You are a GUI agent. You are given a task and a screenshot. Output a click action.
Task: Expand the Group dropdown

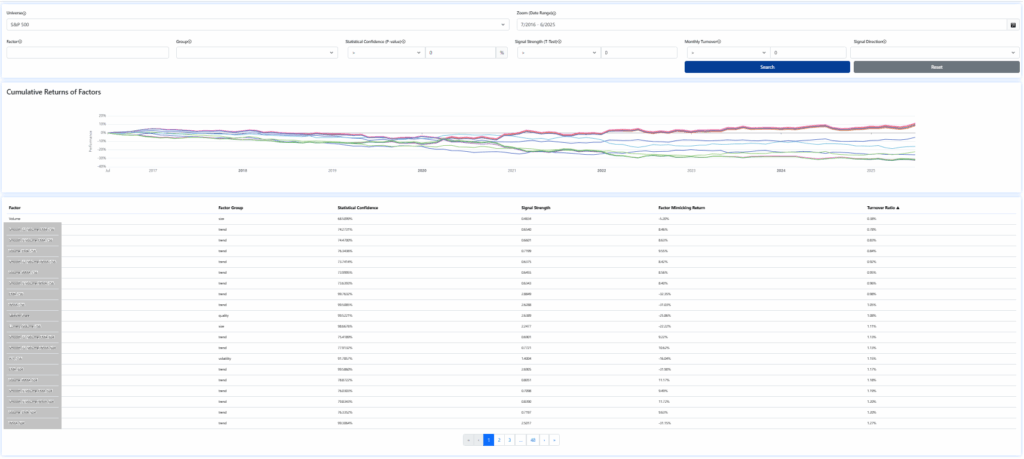257,52
